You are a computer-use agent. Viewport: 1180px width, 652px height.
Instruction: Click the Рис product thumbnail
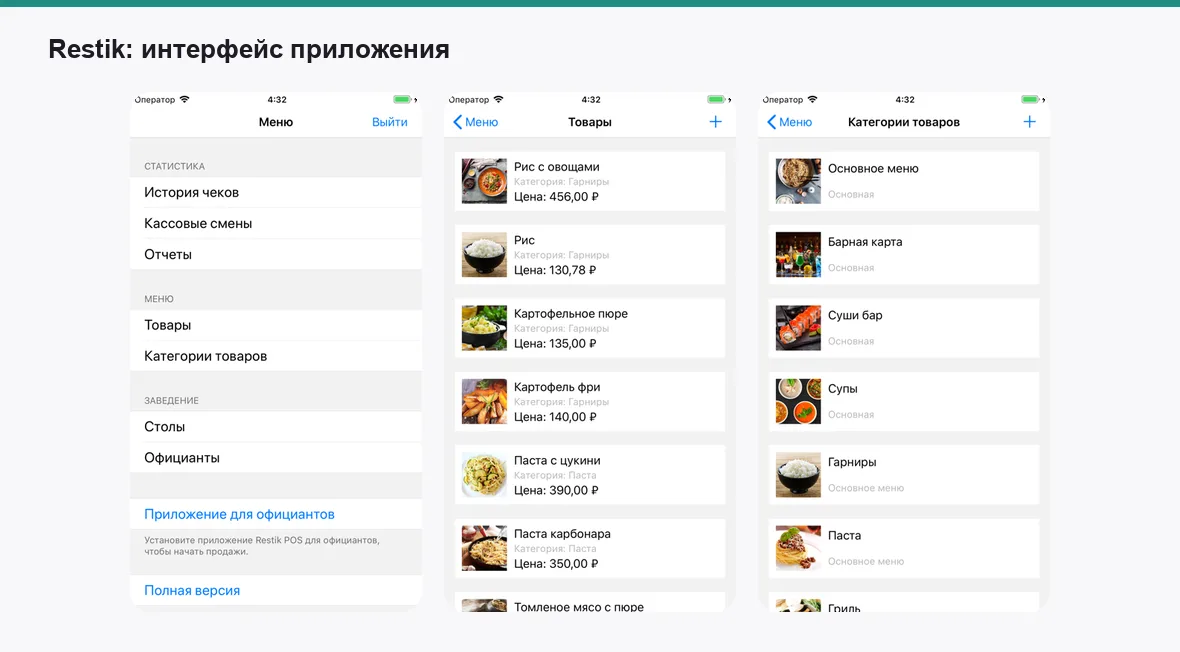tap(484, 254)
